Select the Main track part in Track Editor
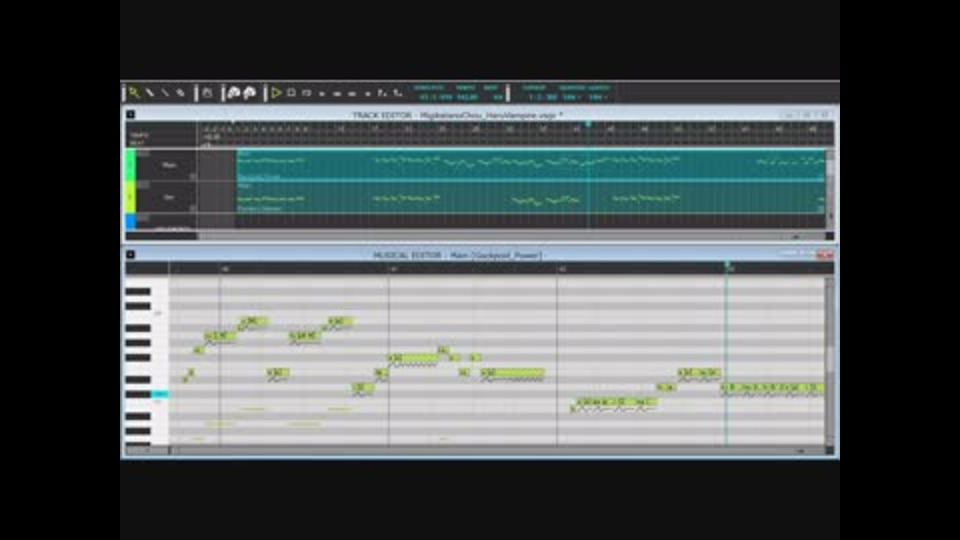Screen dimensions: 960x540 point(530,165)
